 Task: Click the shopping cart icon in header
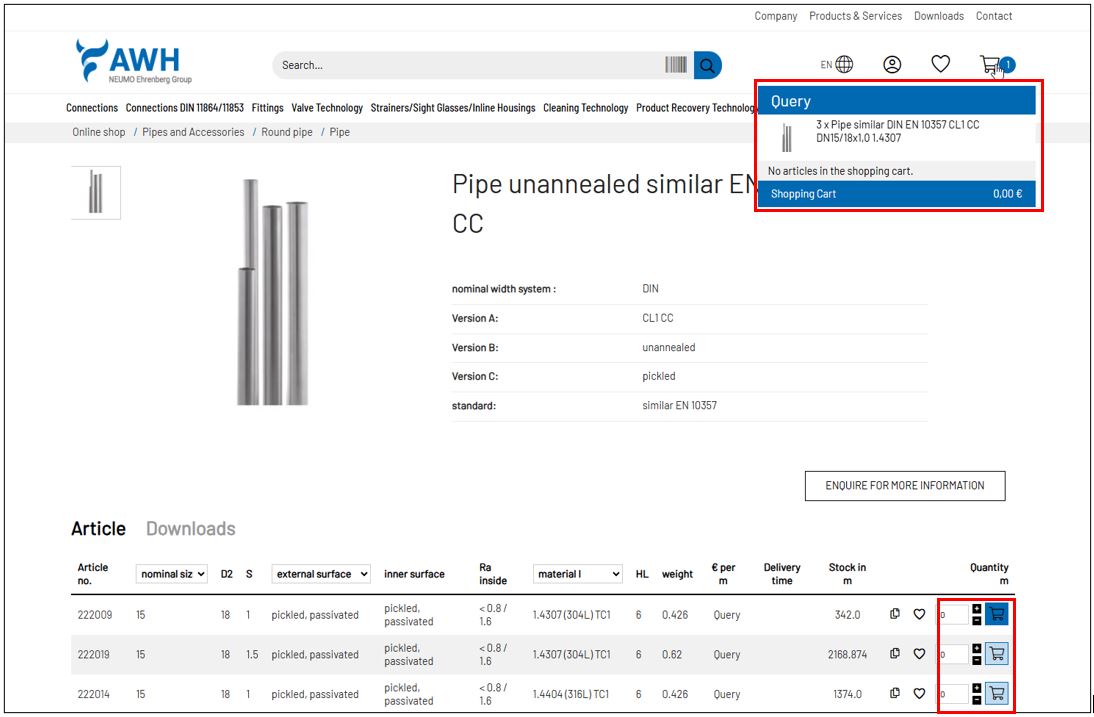click(x=990, y=65)
